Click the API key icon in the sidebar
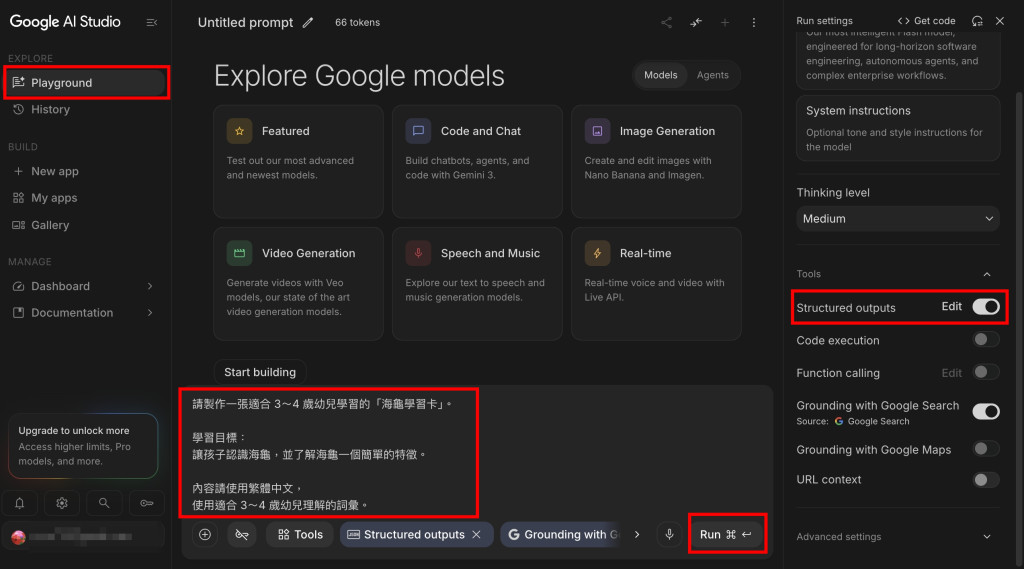 pyautogui.click(x=146, y=503)
